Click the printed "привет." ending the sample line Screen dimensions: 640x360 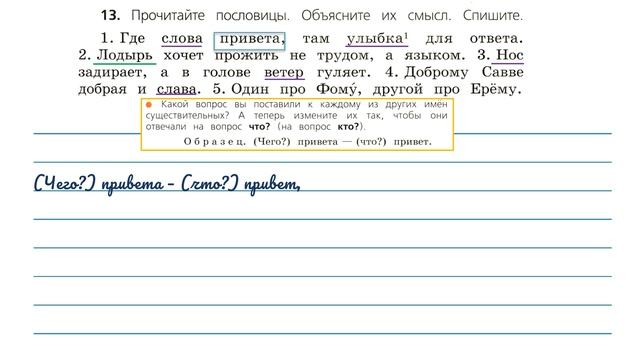pyautogui.click(x=412, y=142)
